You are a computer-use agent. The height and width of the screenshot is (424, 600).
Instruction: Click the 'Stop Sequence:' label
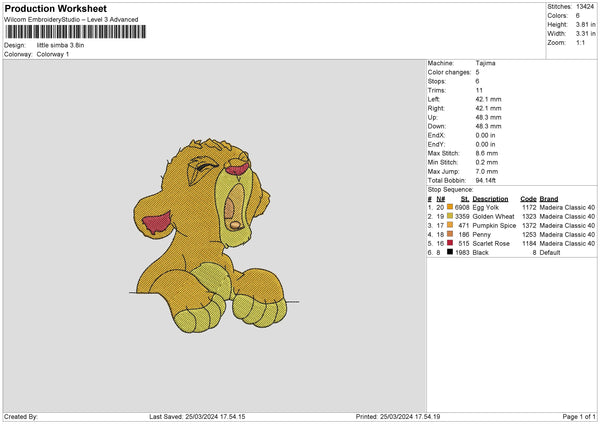pyautogui.click(x=450, y=189)
